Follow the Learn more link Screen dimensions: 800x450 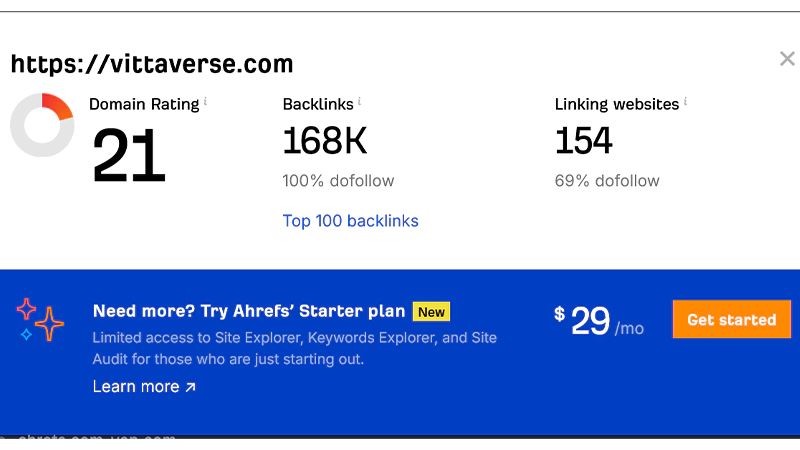pyautogui.click(x=144, y=387)
